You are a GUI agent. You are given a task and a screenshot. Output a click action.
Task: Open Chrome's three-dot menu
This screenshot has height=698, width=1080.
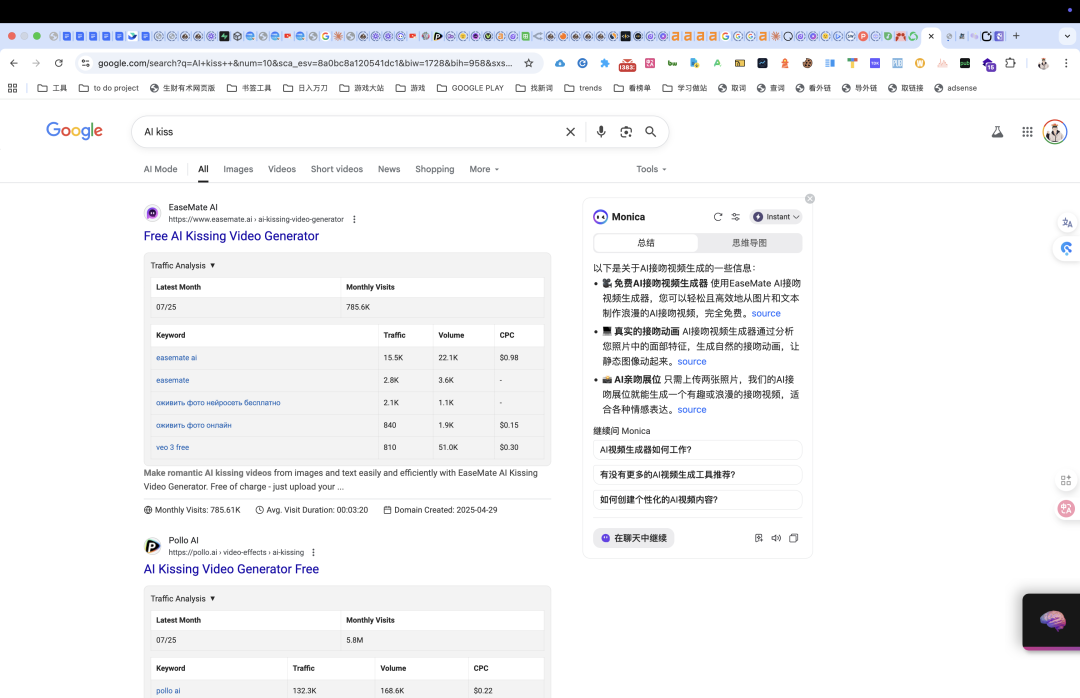click(x=1066, y=63)
